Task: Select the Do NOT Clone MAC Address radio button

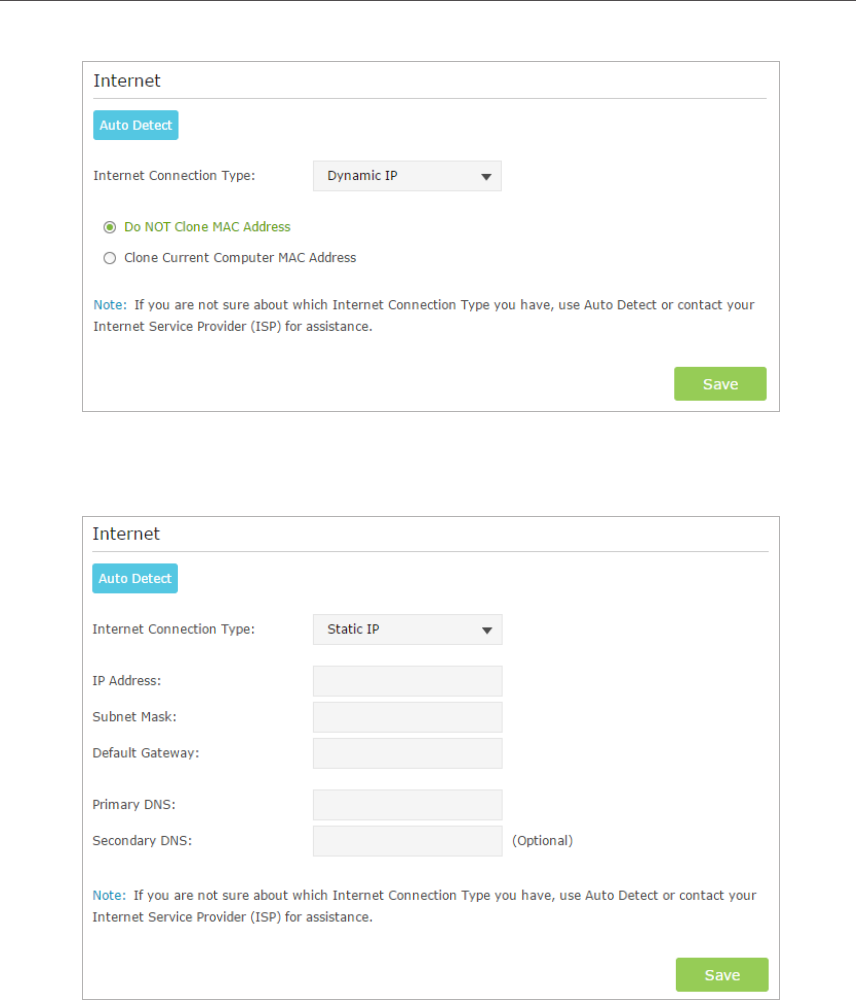Action: (110, 227)
